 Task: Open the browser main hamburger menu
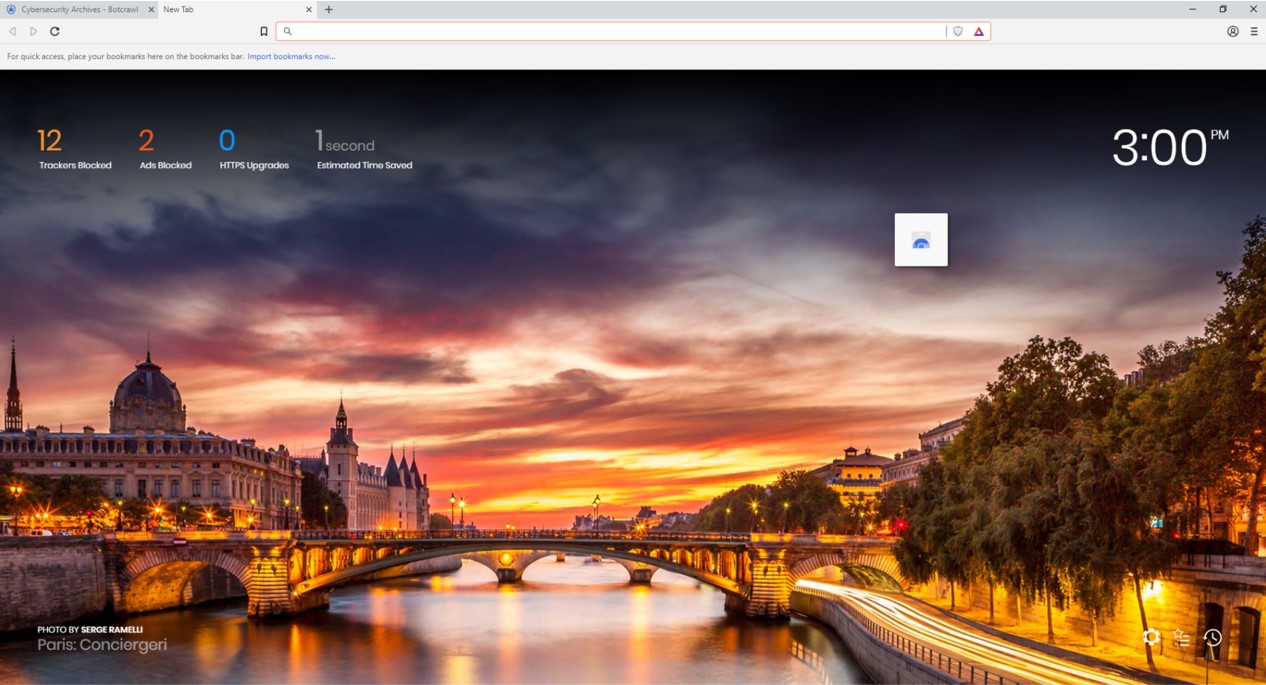(1254, 31)
